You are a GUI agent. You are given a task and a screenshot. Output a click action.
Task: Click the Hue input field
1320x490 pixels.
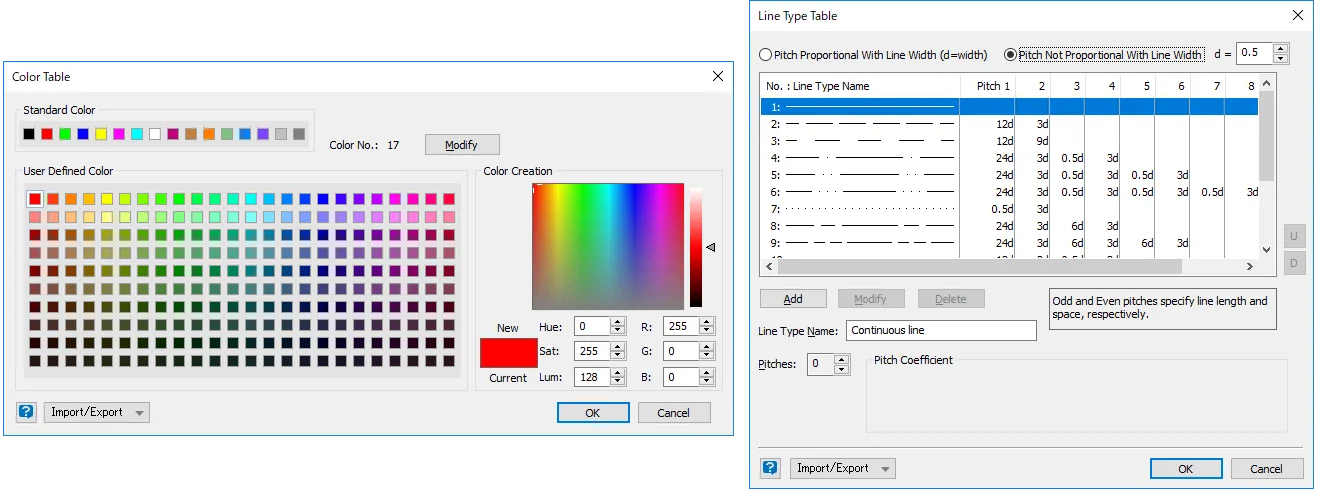click(x=594, y=326)
